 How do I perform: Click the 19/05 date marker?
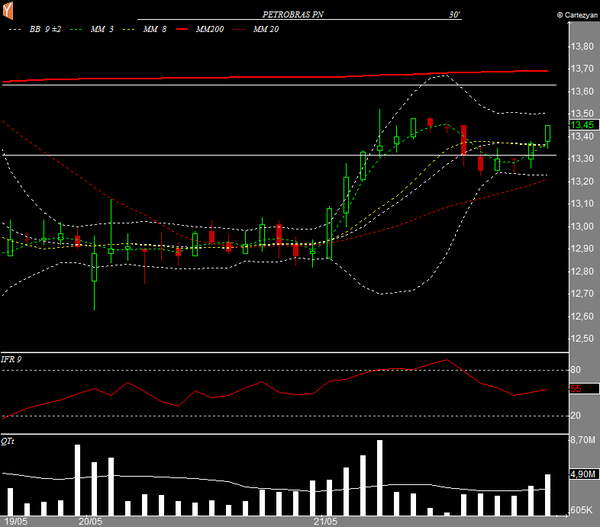tap(15, 521)
